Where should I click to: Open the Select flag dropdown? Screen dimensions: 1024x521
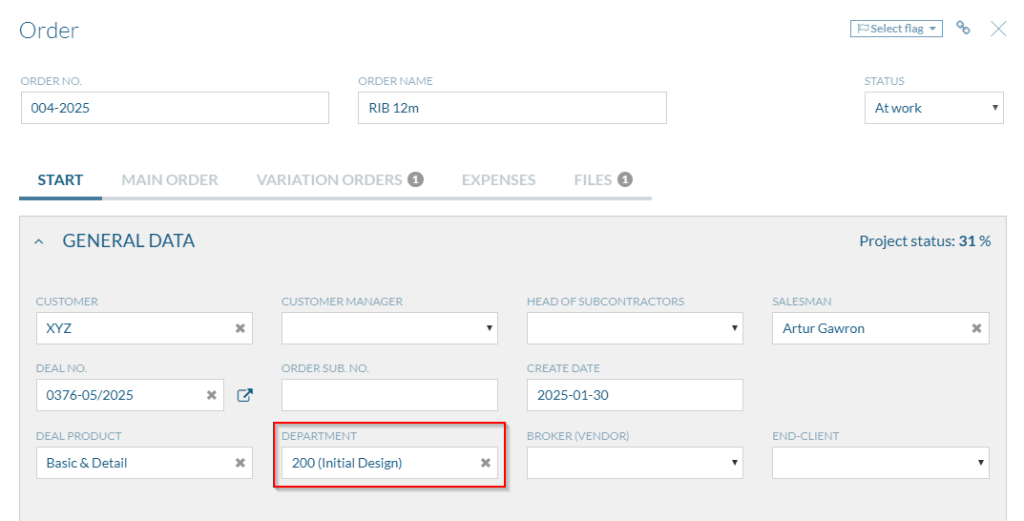click(x=896, y=29)
